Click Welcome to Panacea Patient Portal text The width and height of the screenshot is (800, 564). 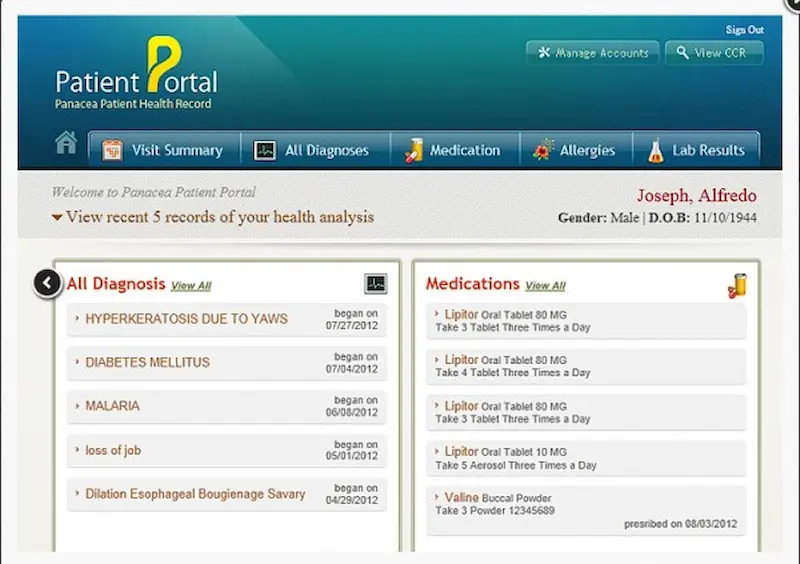click(154, 192)
